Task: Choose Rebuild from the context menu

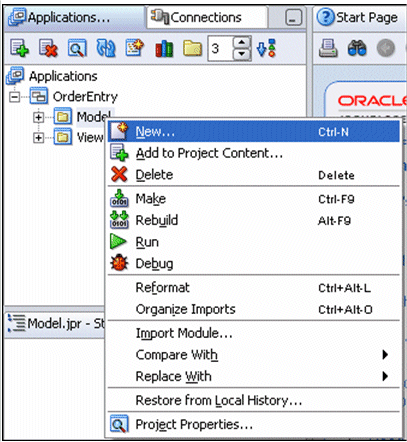Action: pyautogui.click(x=254, y=221)
